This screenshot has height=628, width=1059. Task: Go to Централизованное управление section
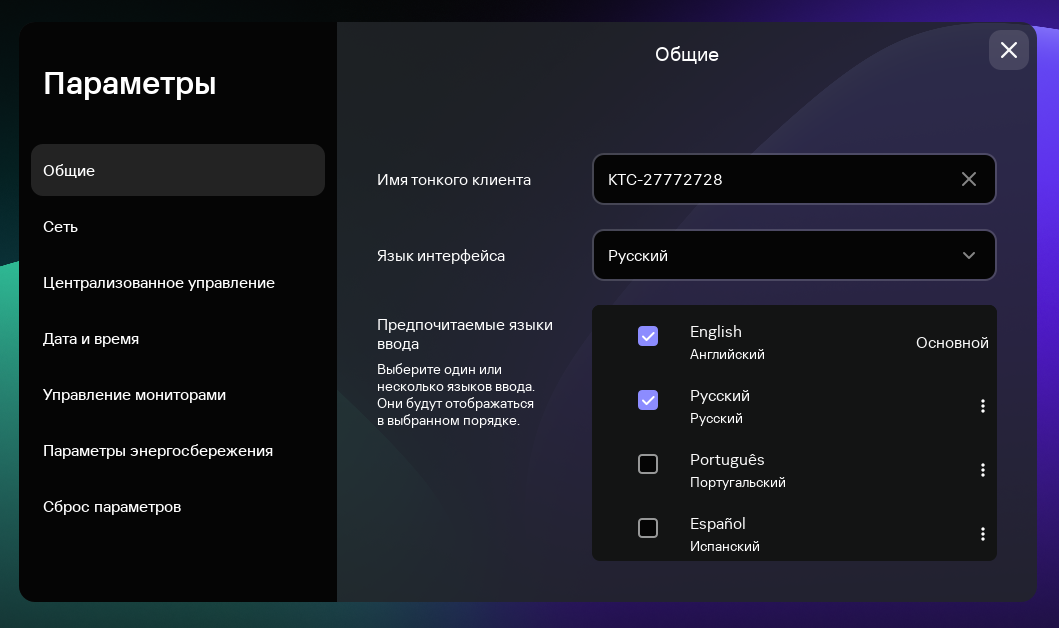pyautogui.click(x=159, y=283)
